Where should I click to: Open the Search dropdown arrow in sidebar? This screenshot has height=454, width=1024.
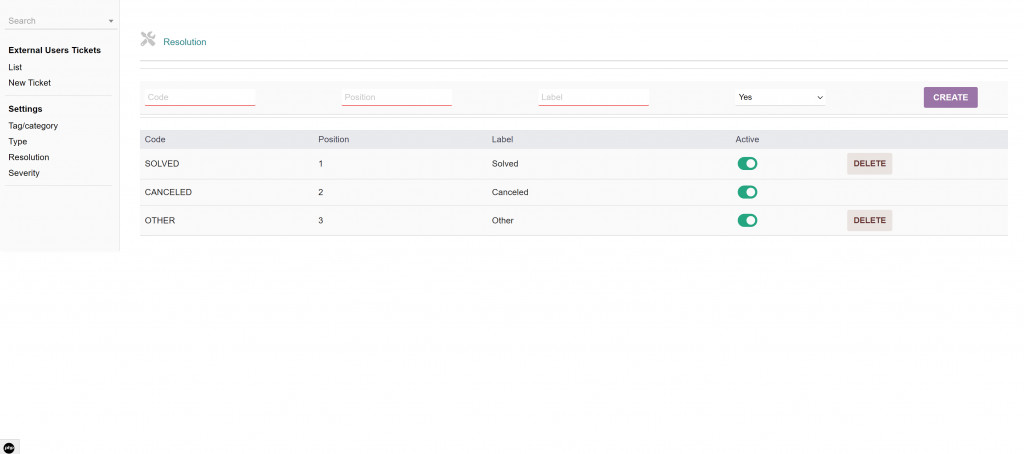[111, 21]
